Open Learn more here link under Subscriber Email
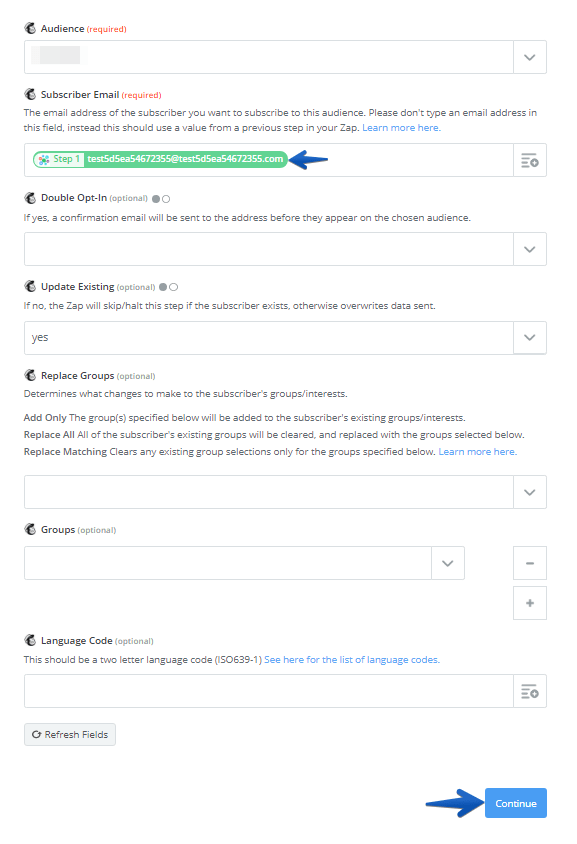The width and height of the screenshot is (577, 844). coord(402,128)
